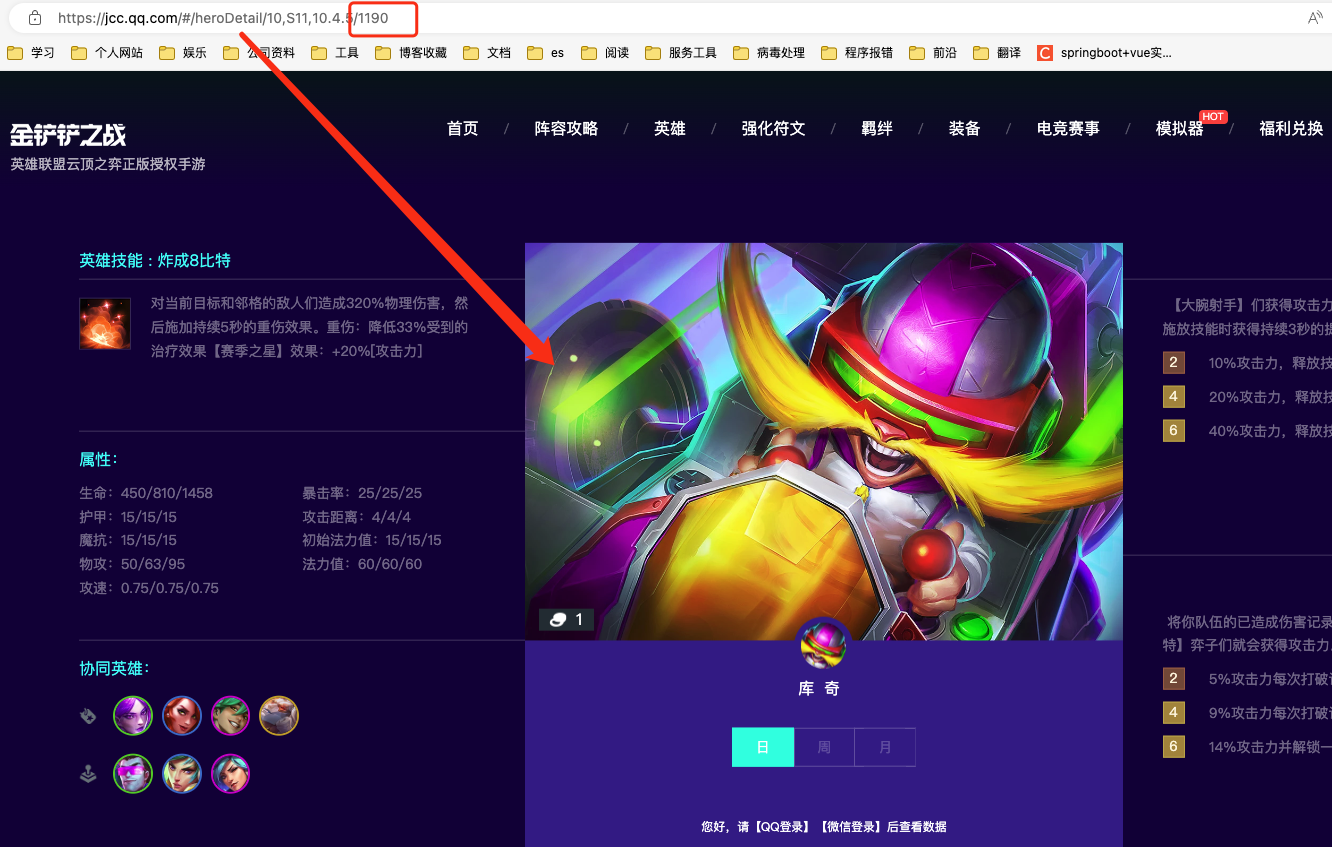Select the gold-bordered synergy hero in first row
The image size is (1332, 847).
[x=279, y=715]
